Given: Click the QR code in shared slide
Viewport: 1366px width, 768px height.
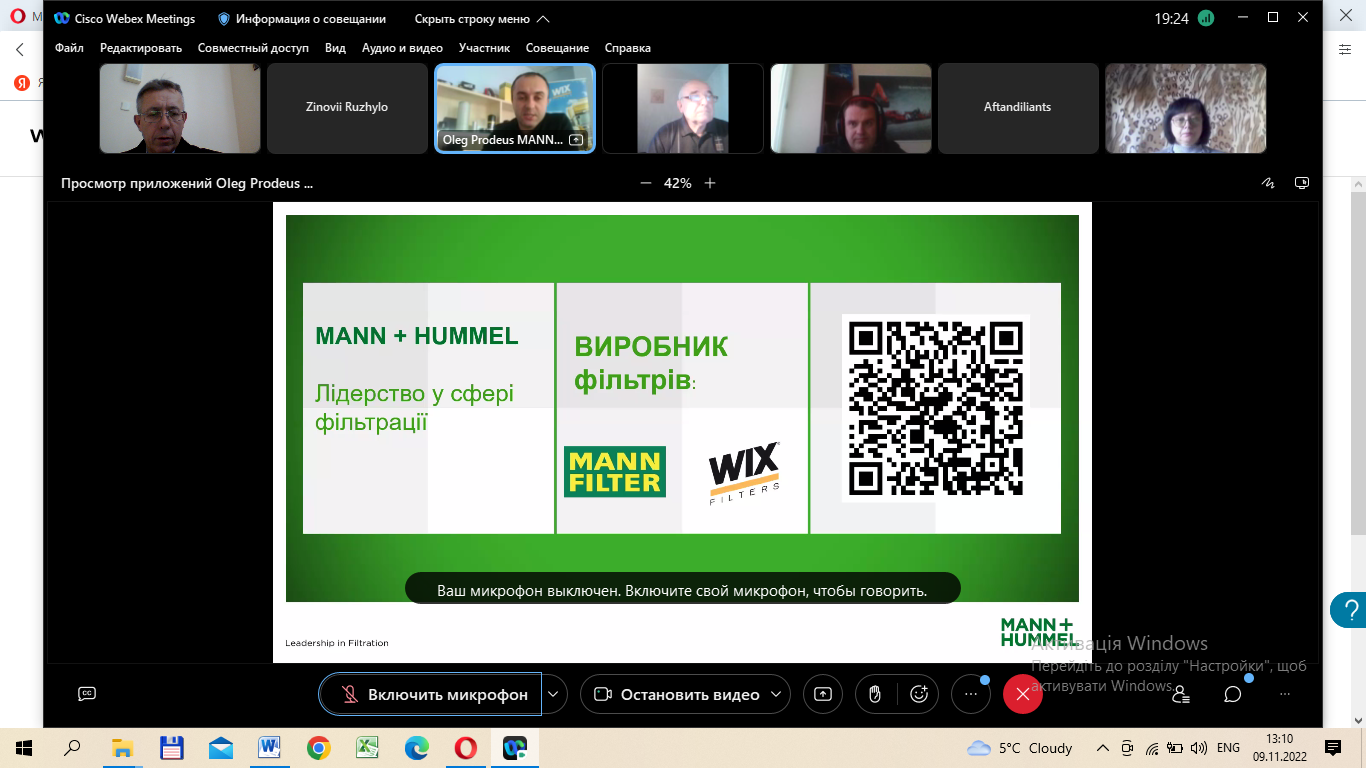Looking at the screenshot, I should click(x=936, y=408).
